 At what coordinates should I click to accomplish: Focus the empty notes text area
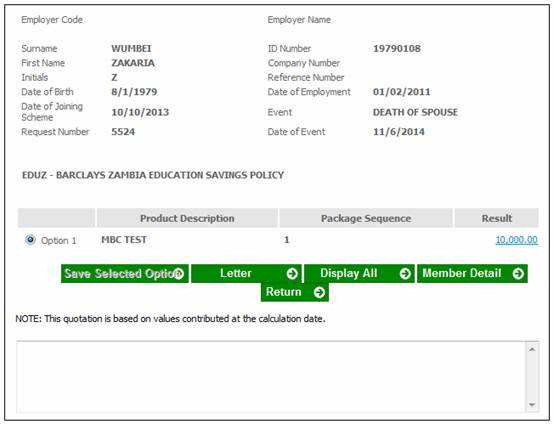pos(271,377)
